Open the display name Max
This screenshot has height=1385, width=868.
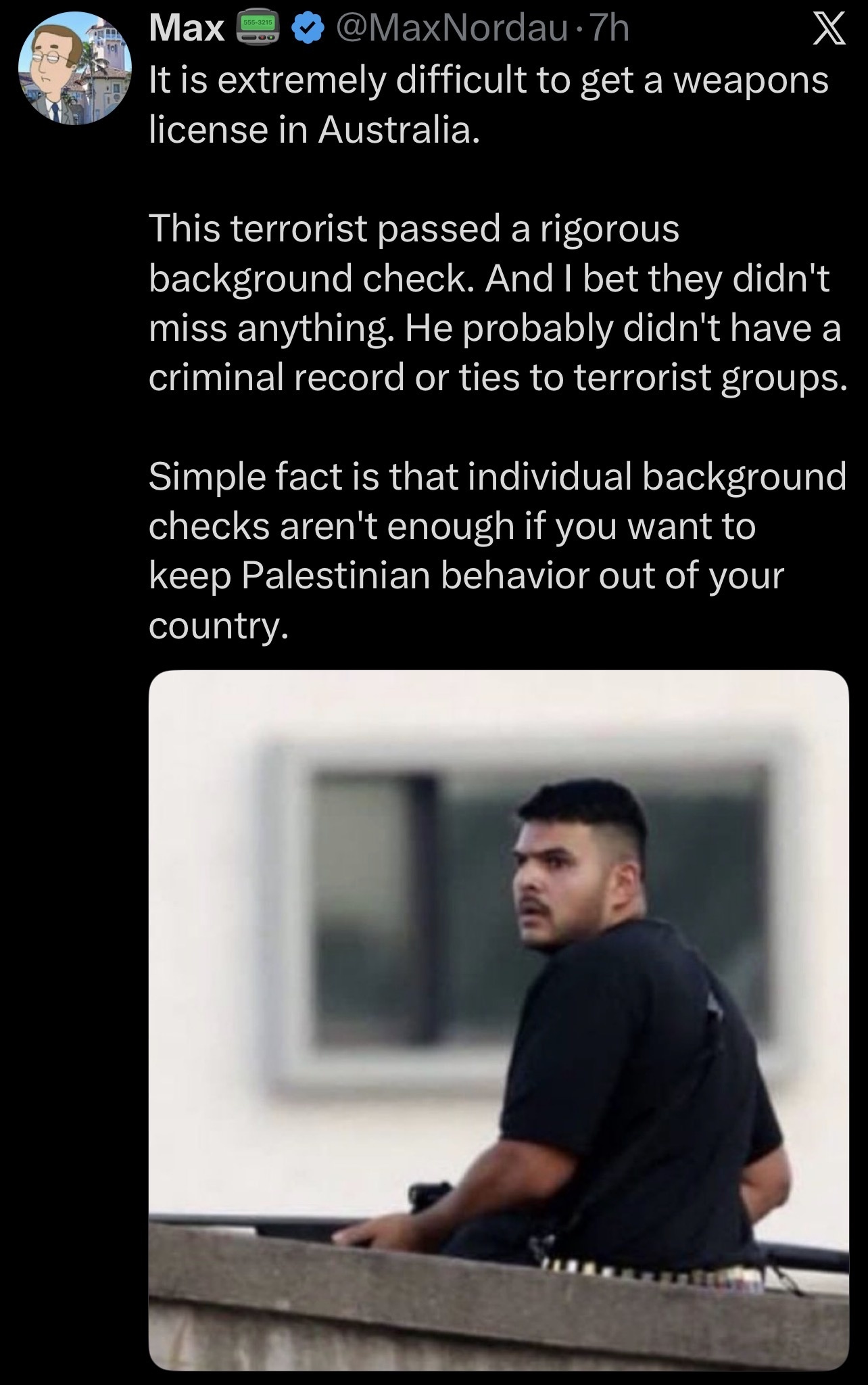[187, 28]
